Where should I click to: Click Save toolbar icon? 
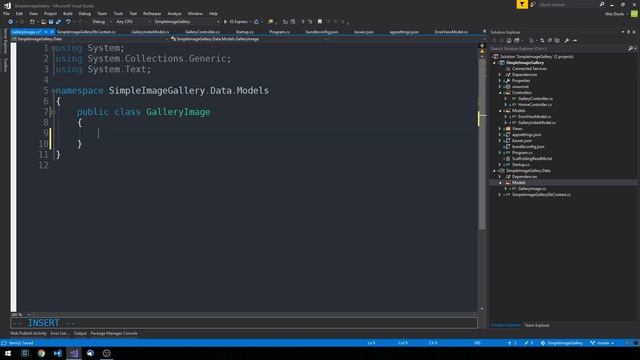pyautogui.click(x=51, y=22)
